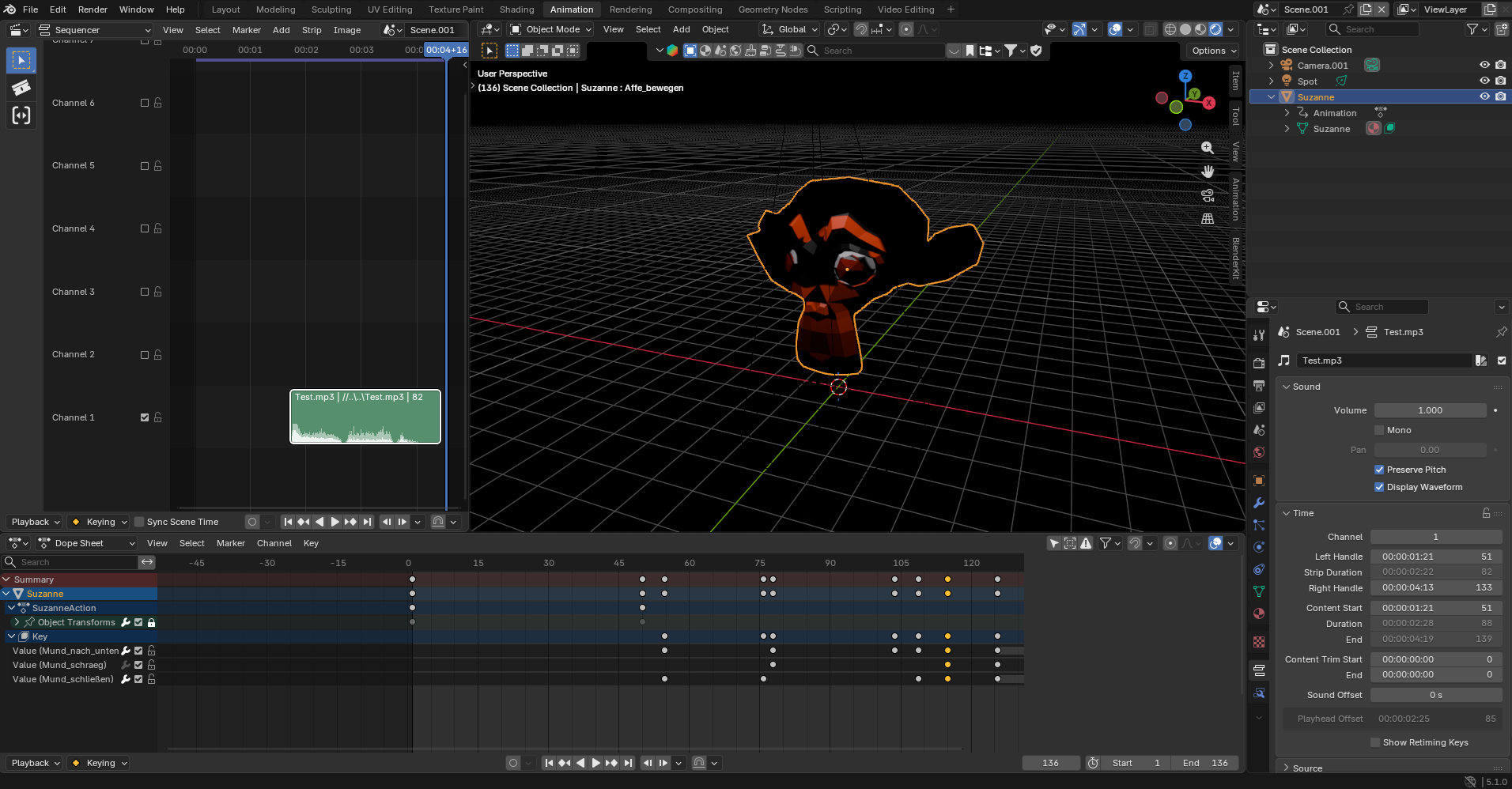This screenshot has width=1512, height=789.
Task: Open the Output properties tab
Action: [1259, 386]
